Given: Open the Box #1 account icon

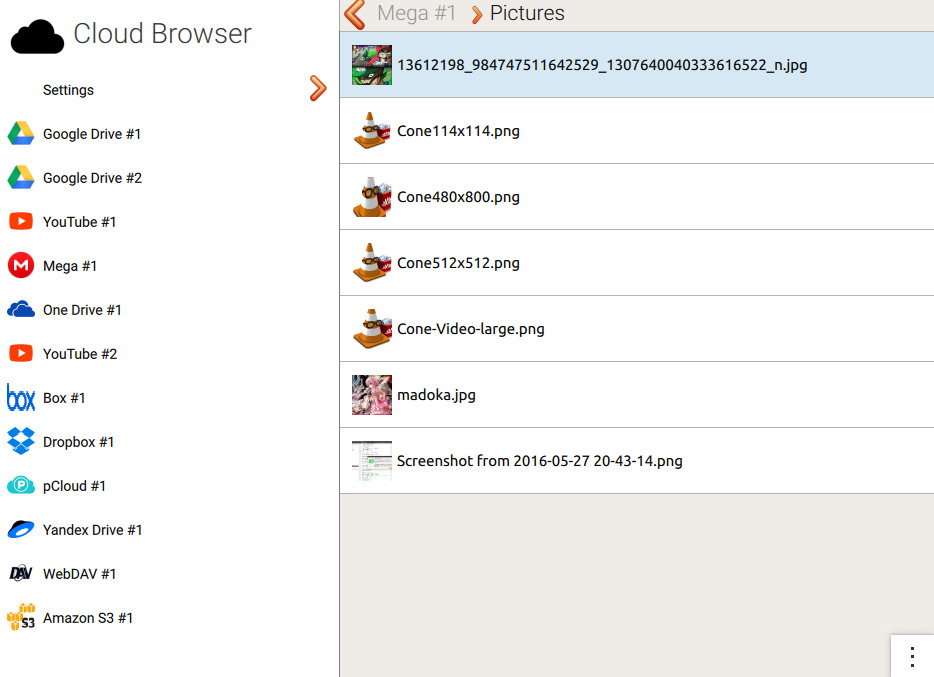Looking at the screenshot, I should (21, 398).
